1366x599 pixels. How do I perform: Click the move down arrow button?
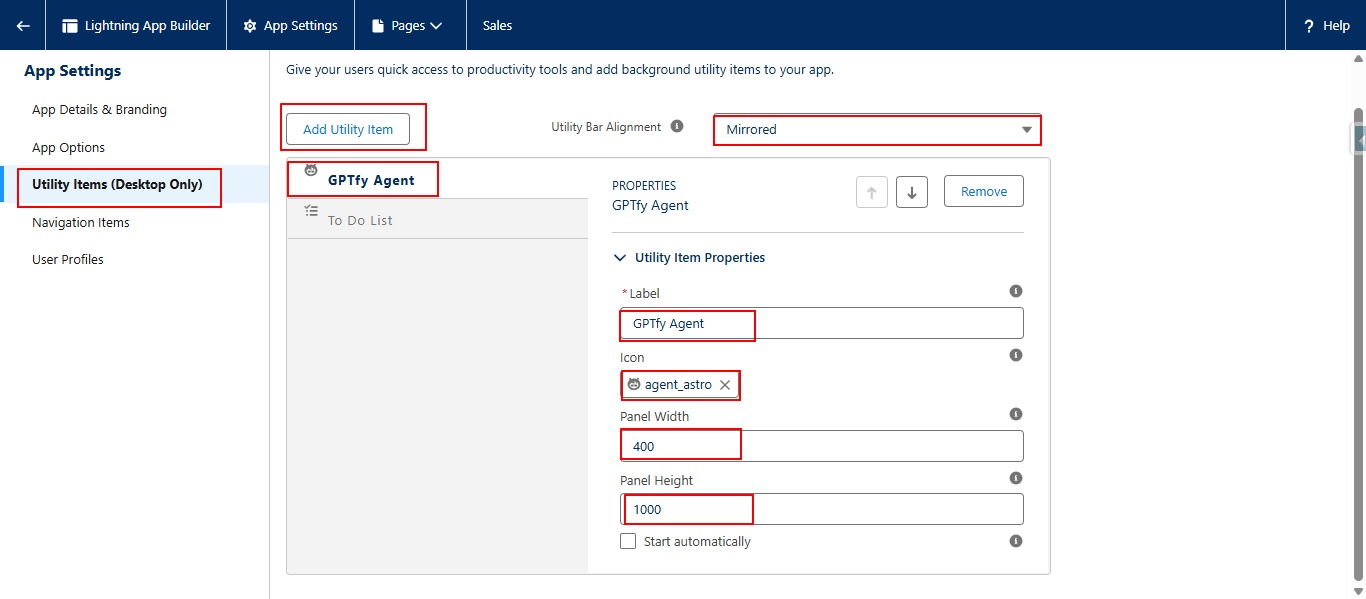[911, 192]
